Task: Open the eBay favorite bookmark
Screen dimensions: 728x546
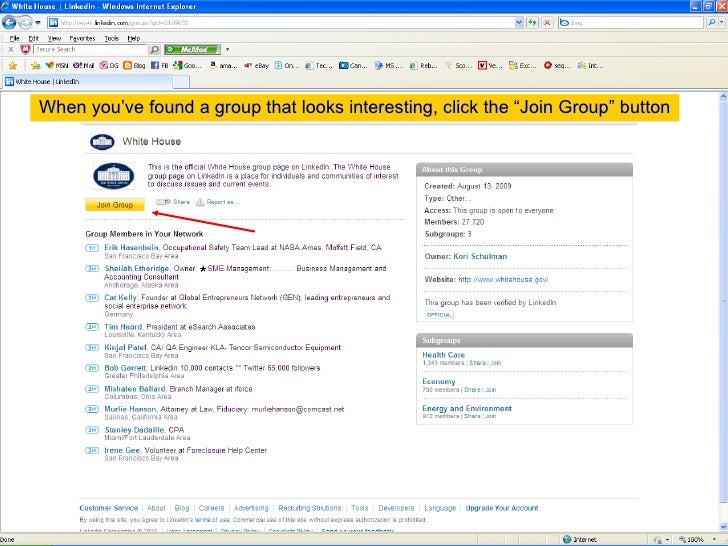Action: point(257,65)
